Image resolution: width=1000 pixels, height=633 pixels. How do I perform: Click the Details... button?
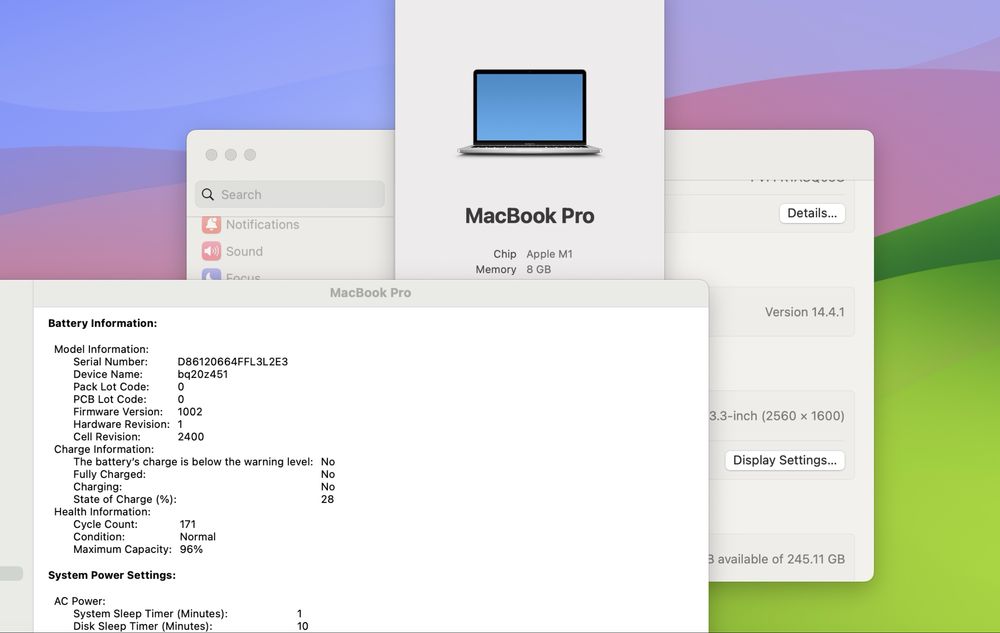(x=812, y=213)
